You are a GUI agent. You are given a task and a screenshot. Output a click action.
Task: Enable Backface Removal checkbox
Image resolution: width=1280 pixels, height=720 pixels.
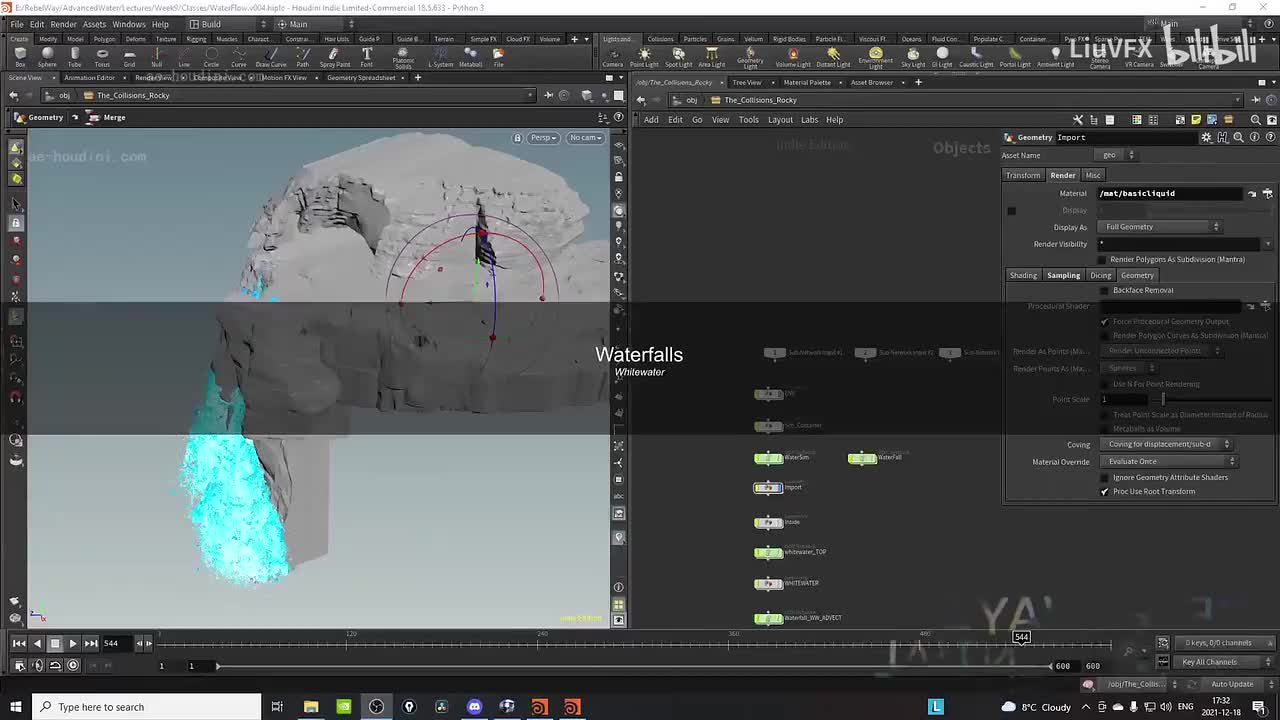pyautogui.click(x=1105, y=291)
